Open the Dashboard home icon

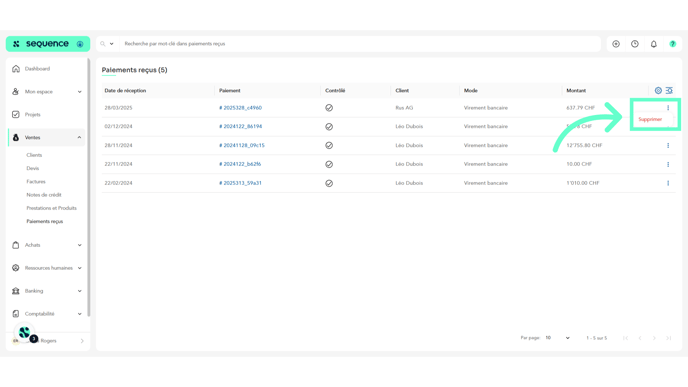(16, 69)
